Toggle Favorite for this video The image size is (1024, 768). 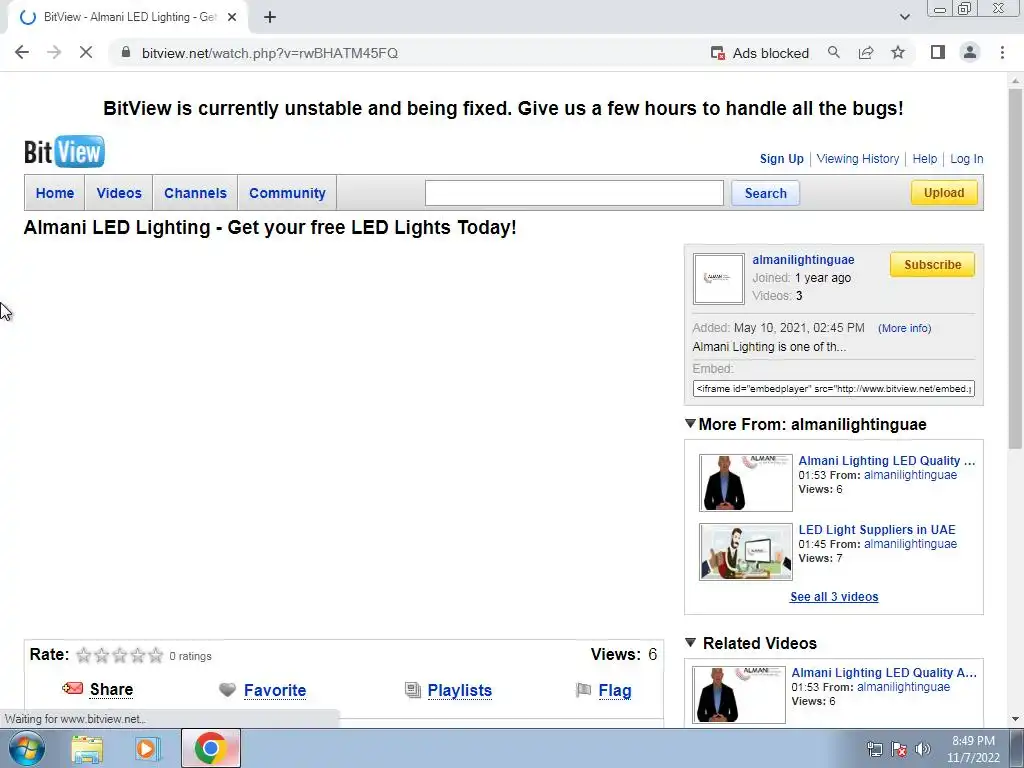[274, 690]
